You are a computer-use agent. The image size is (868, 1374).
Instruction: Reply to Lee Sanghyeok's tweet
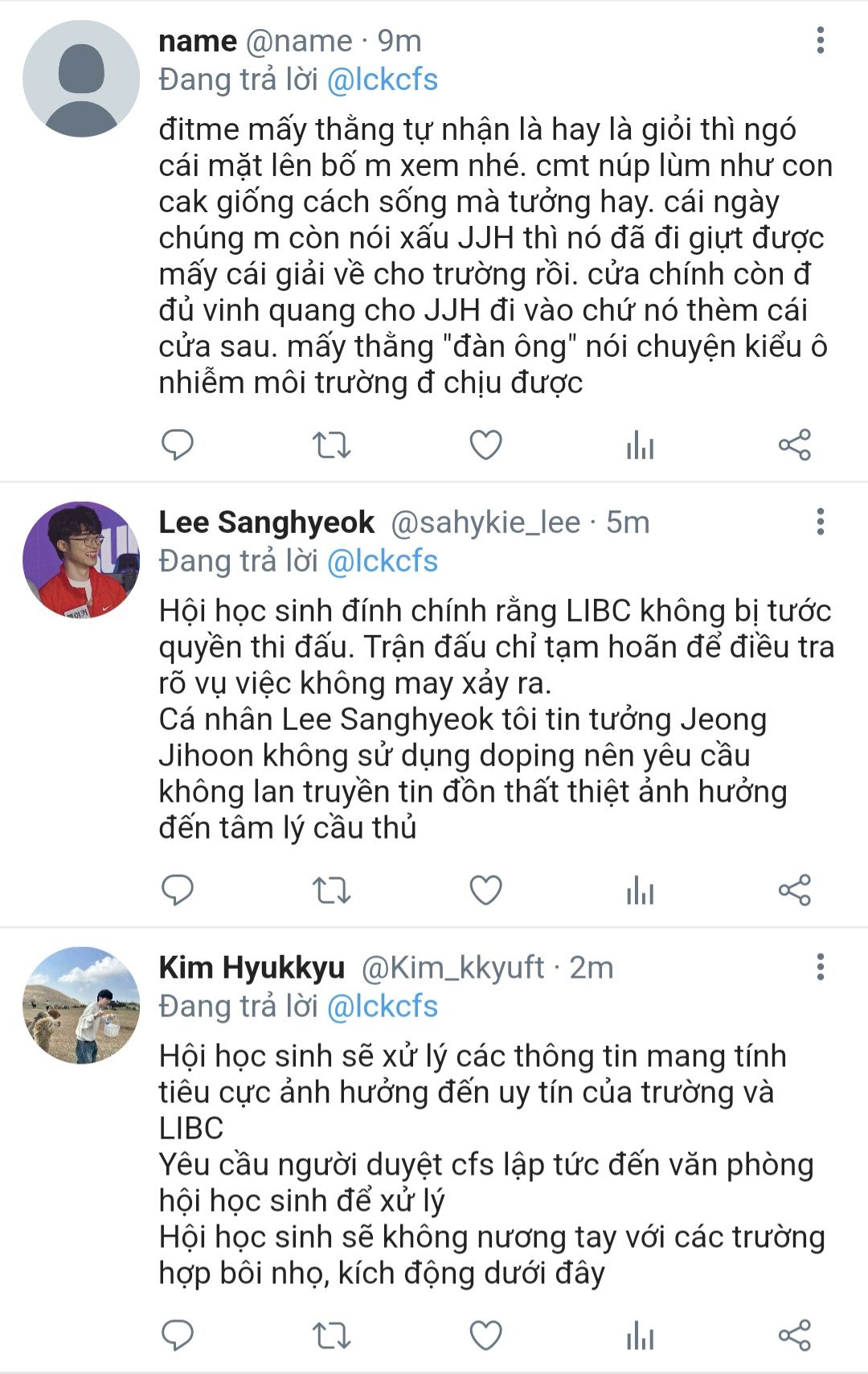[x=178, y=890]
